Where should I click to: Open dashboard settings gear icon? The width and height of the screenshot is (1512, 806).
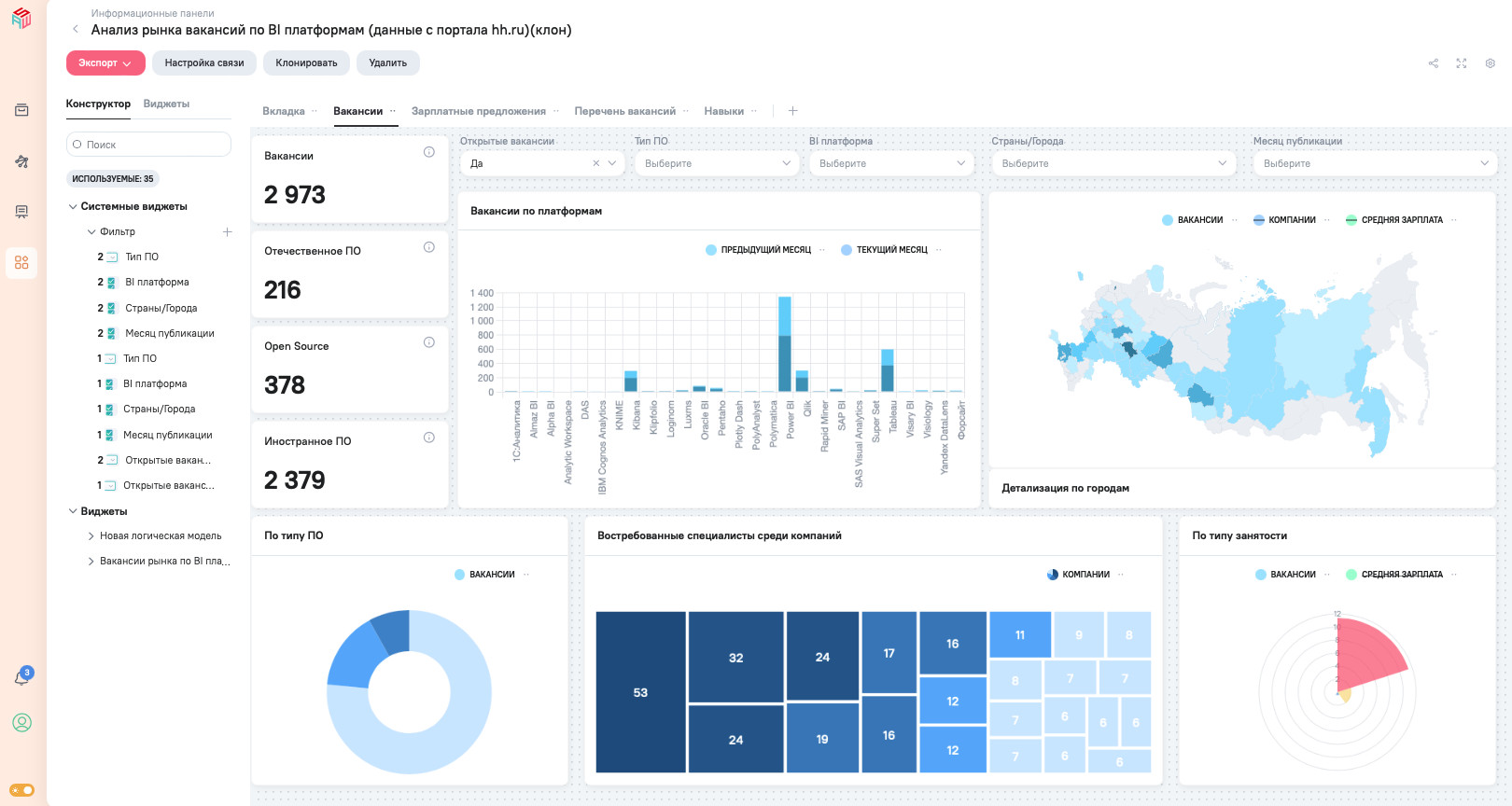coord(1491,63)
